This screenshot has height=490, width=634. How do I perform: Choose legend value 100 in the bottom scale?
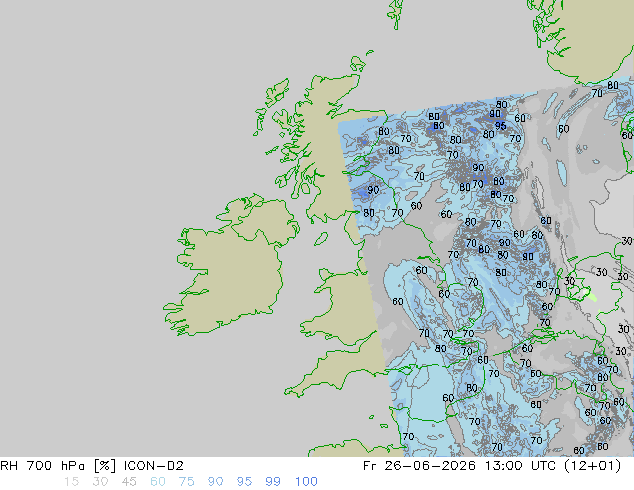(x=306, y=482)
